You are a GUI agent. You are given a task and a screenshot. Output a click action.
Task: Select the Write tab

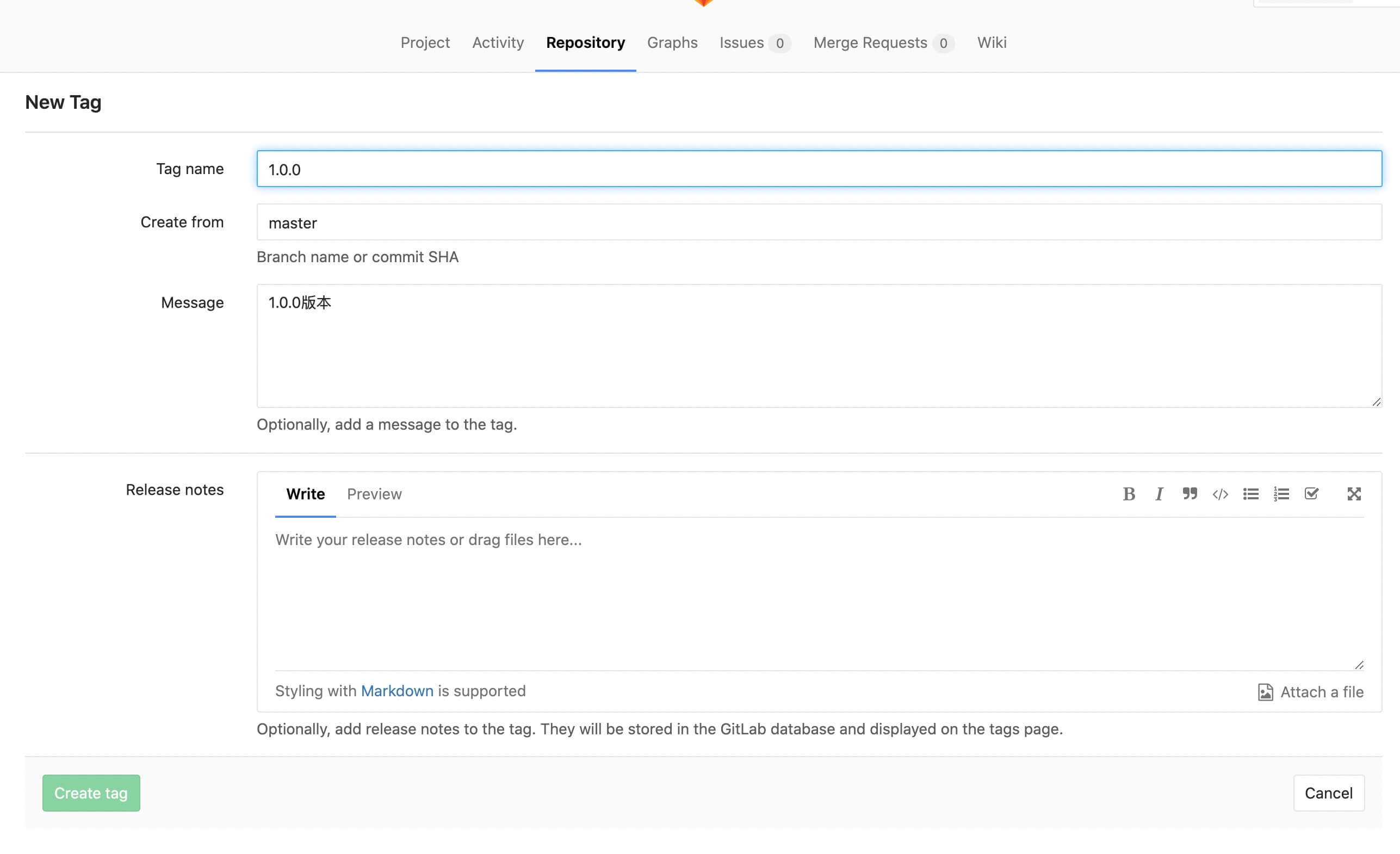click(305, 494)
